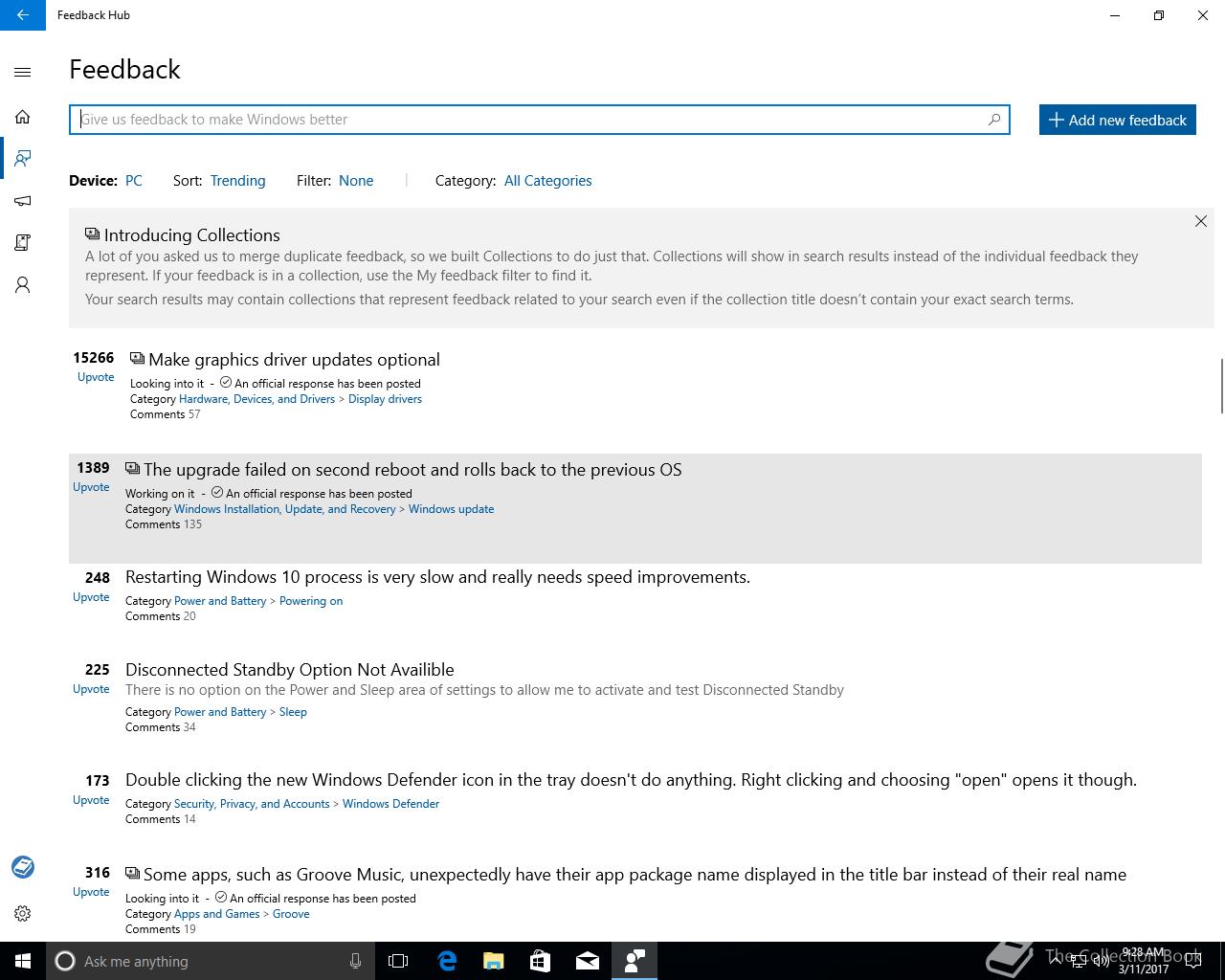Click Display drivers subcategory link
Image resolution: width=1225 pixels, height=980 pixels.
tap(385, 399)
